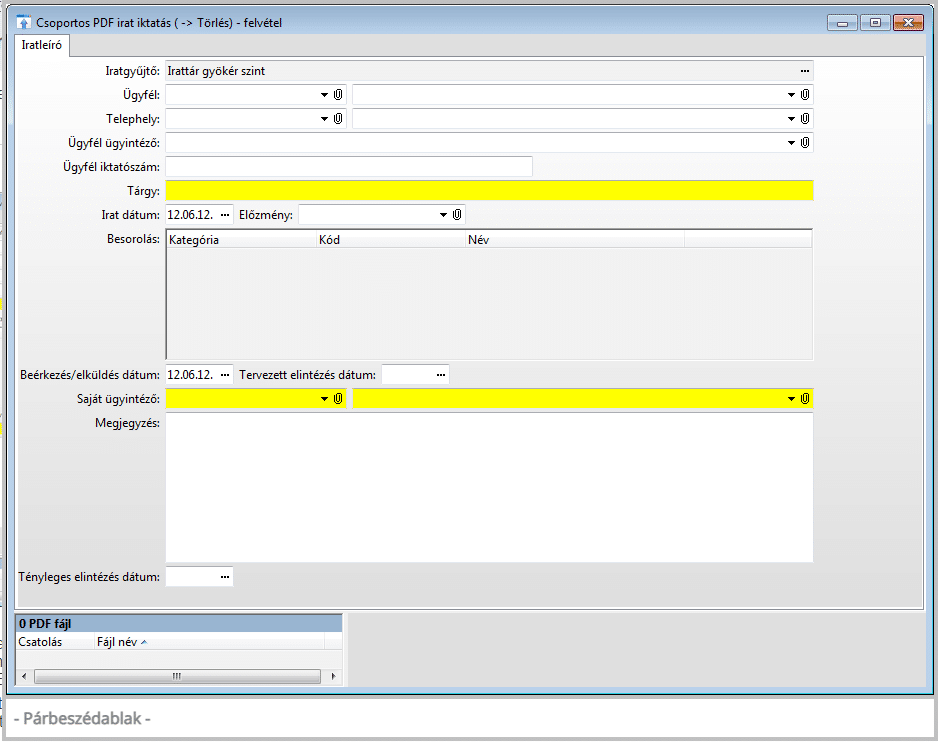Click the PDF file list horizontal scrollbar
The width and height of the screenshot is (938, 742).
click(x=177, y=676)
